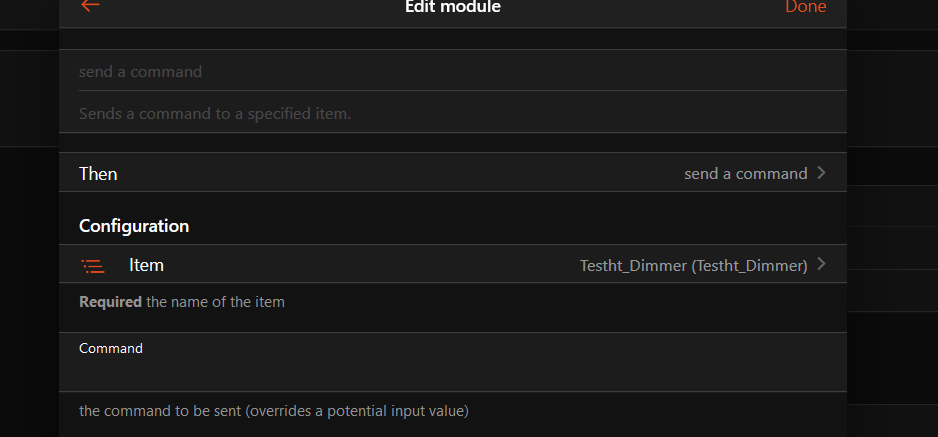Image resolution: width=938 pixels, height=437 pixels.
Task: Click the Item row label
Action: click(146, 266)
